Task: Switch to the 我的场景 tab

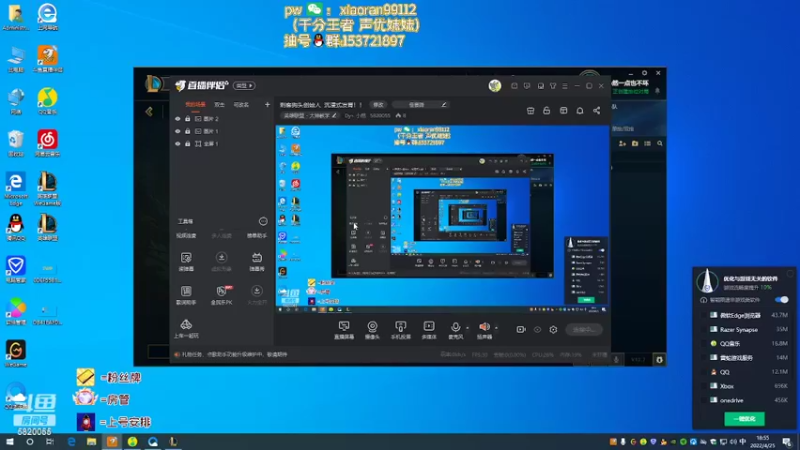Action: [x=195, y=105]
